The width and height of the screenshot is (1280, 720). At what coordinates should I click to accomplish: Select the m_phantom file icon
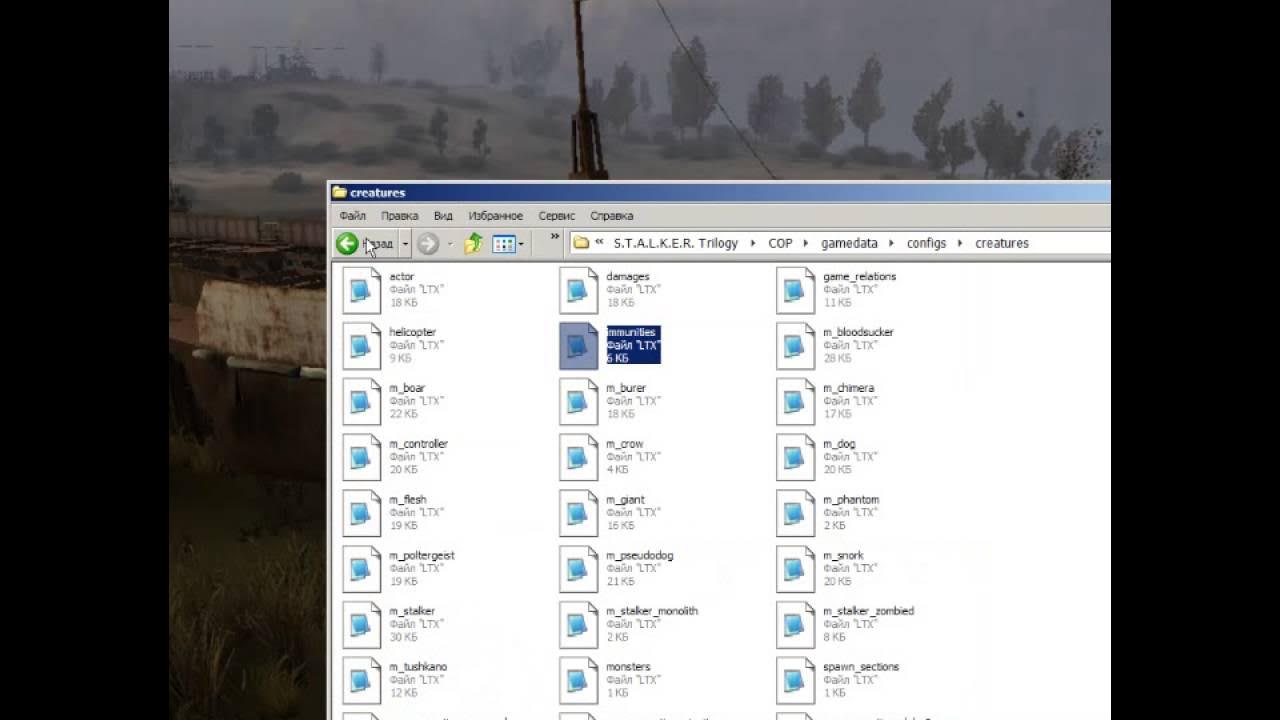[x=795, y=514]
